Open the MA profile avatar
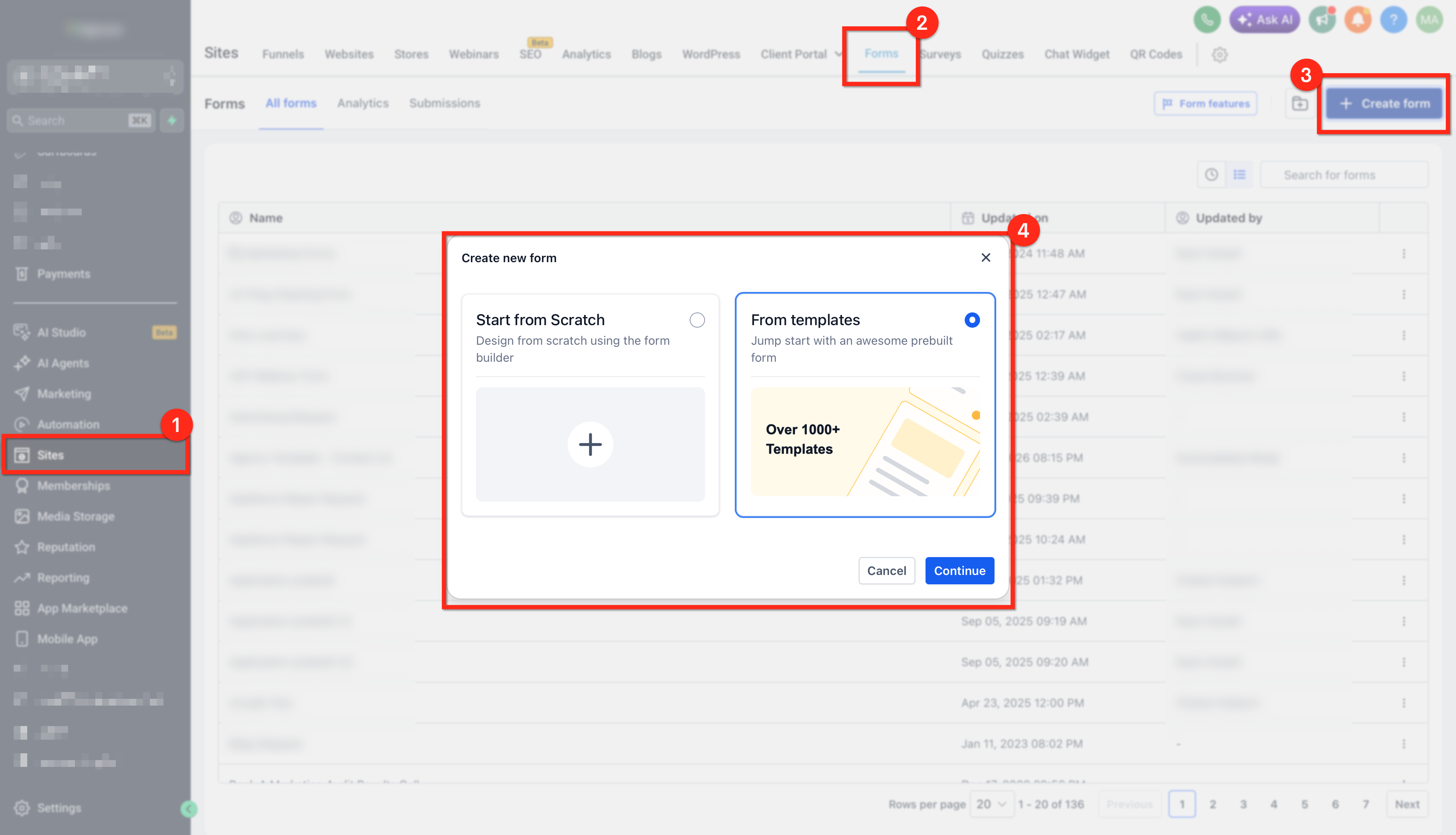Screen dimensions: 1456x835 pos(1429,20)
